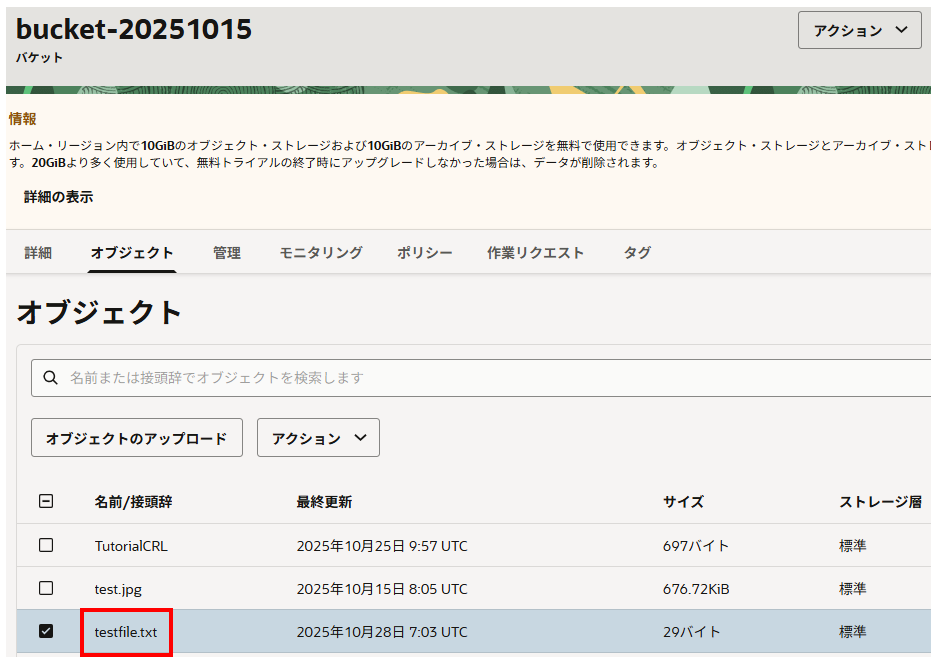Image resolution: width=939 pixels, height=668 pixels.
Task: Open the bucket アクション dropdown at top
Action: coord(859,31)
